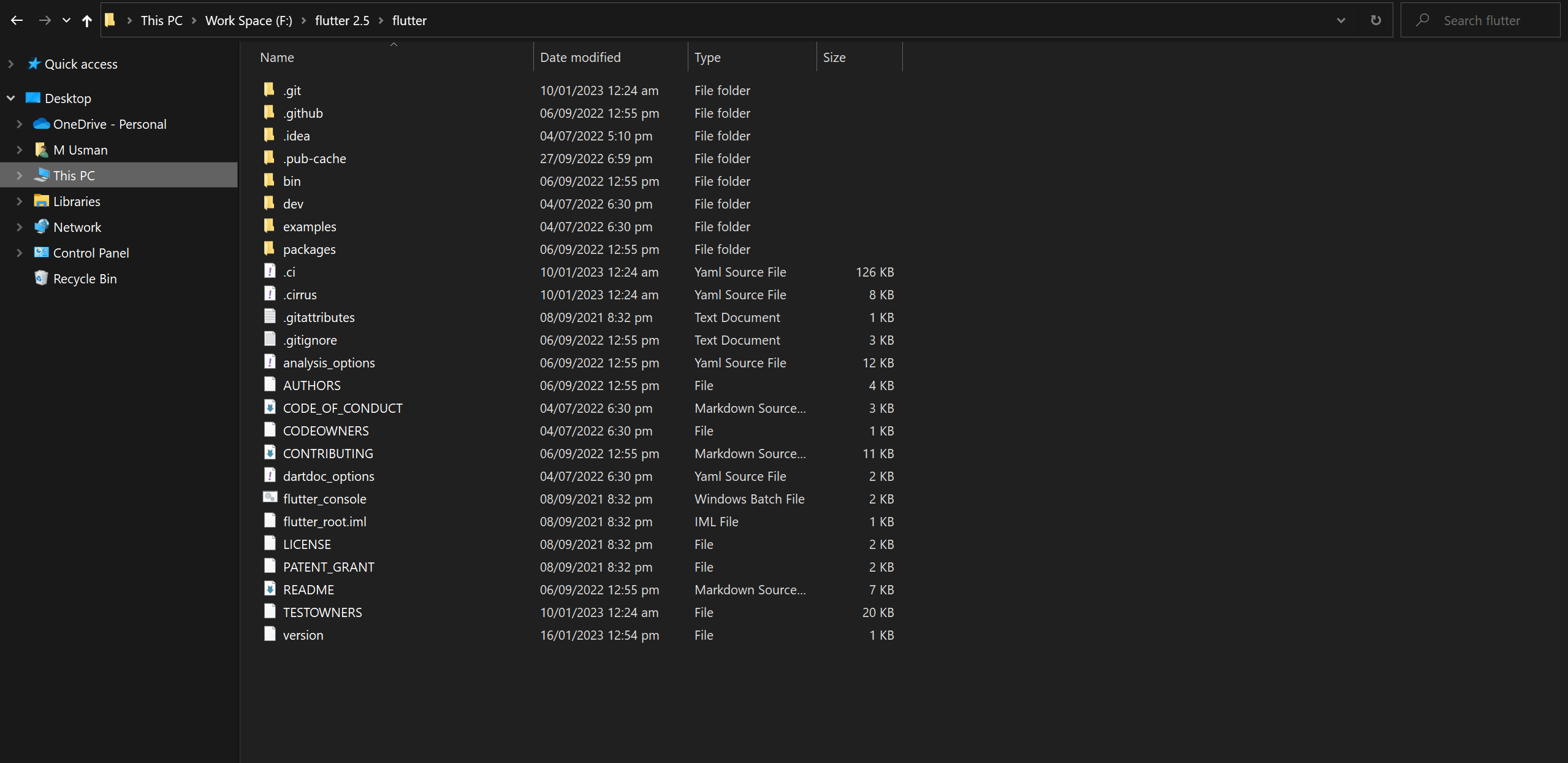
Task: Select the TESTOWNERS file
Action: click(x=322, y=612)
